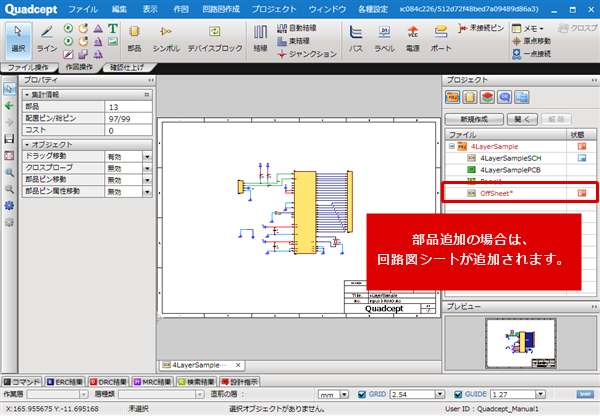This screenshot has height=416, width=600.
Task: Insert a 電源 power symbol
Action: pyautogui.click(x=412, y=40)
